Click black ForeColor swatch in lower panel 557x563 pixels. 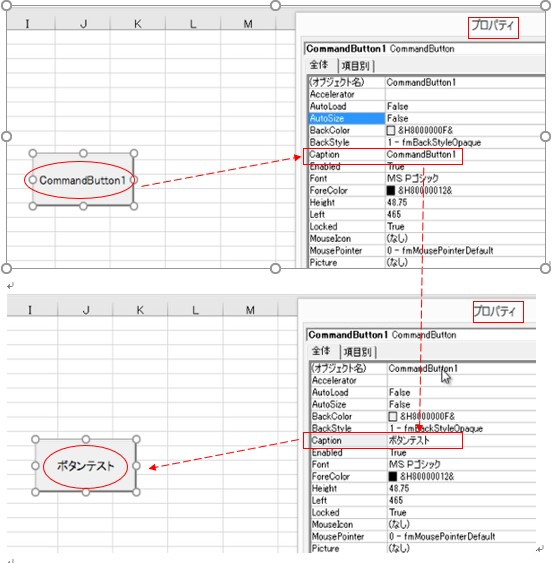click(393, 476)
